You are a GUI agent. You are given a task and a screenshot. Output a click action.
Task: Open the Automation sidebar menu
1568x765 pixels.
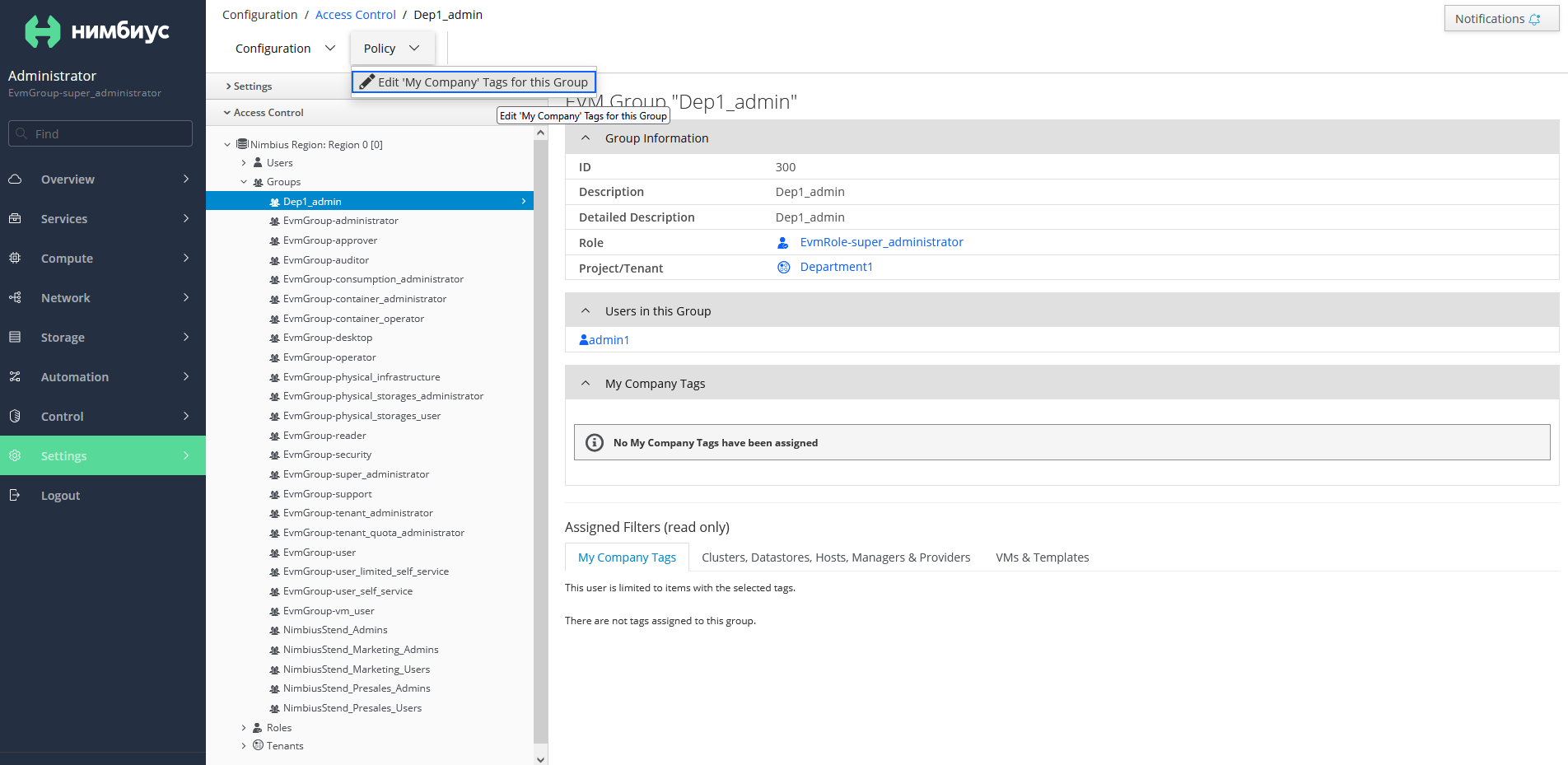[103, 376]
